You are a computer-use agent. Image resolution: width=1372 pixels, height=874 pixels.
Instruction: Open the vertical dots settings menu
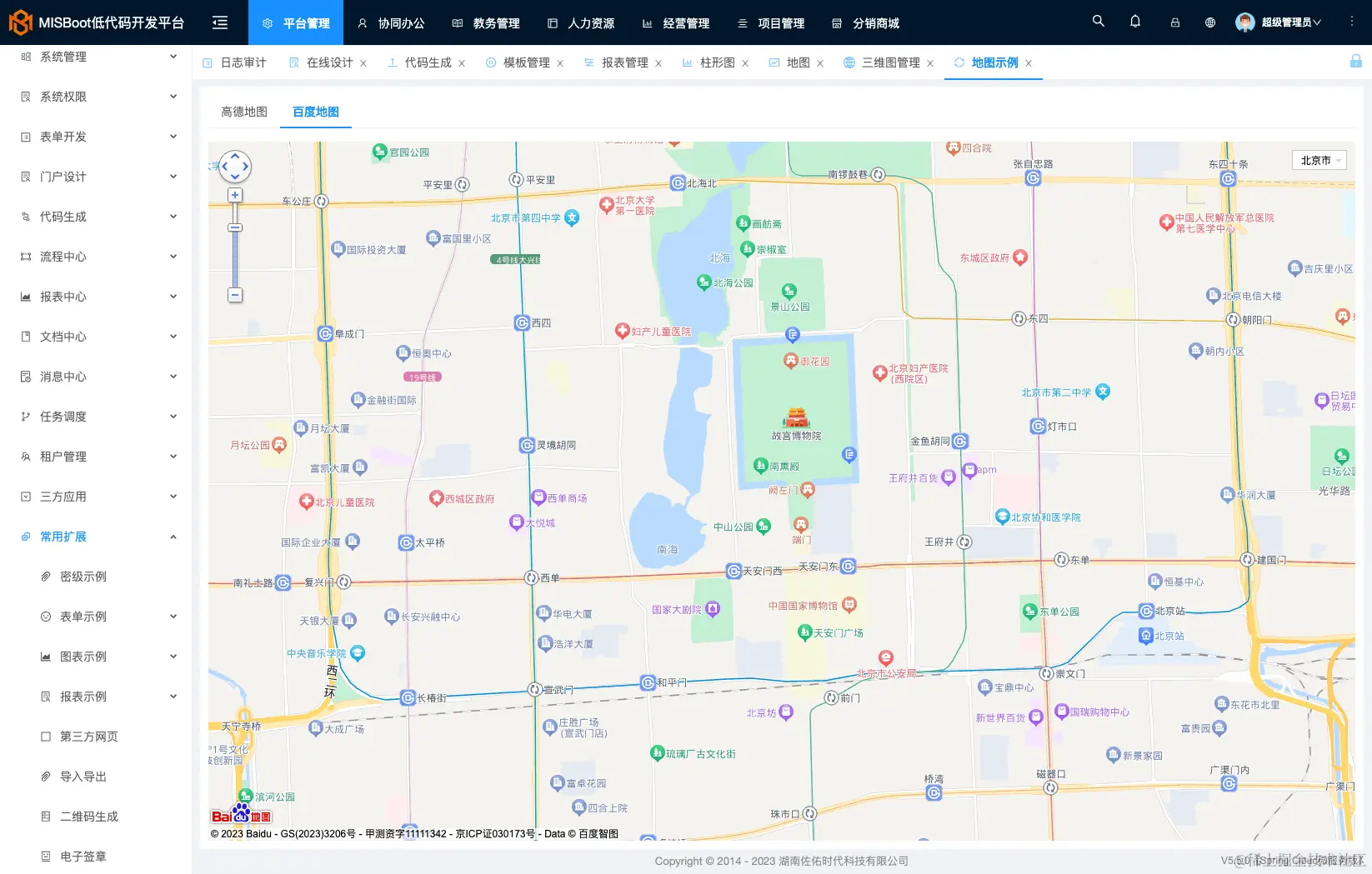click(x=1352, y=22)
